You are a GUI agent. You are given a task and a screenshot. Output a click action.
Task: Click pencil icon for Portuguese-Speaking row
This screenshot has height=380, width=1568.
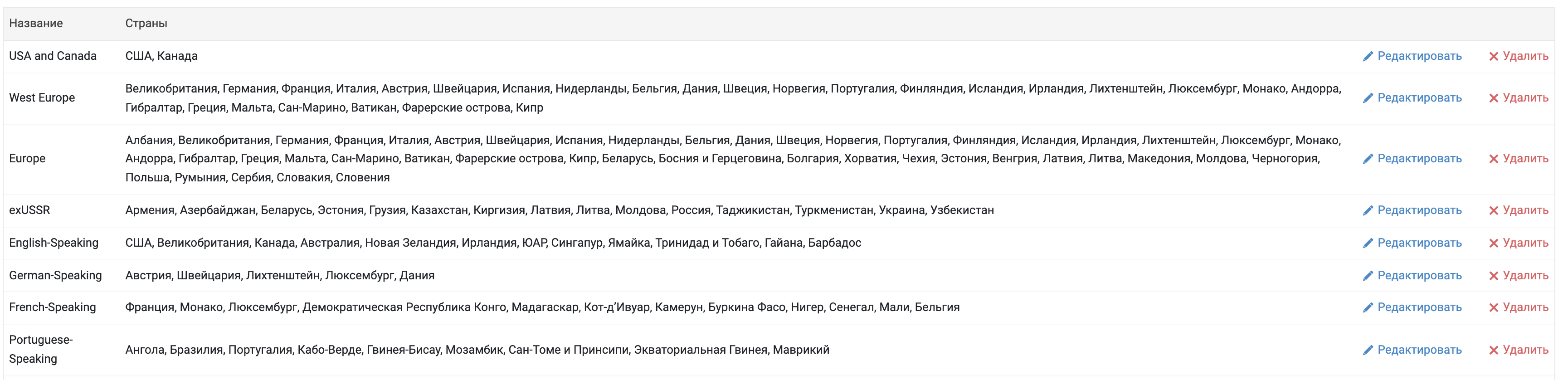tap(1368, 350)
